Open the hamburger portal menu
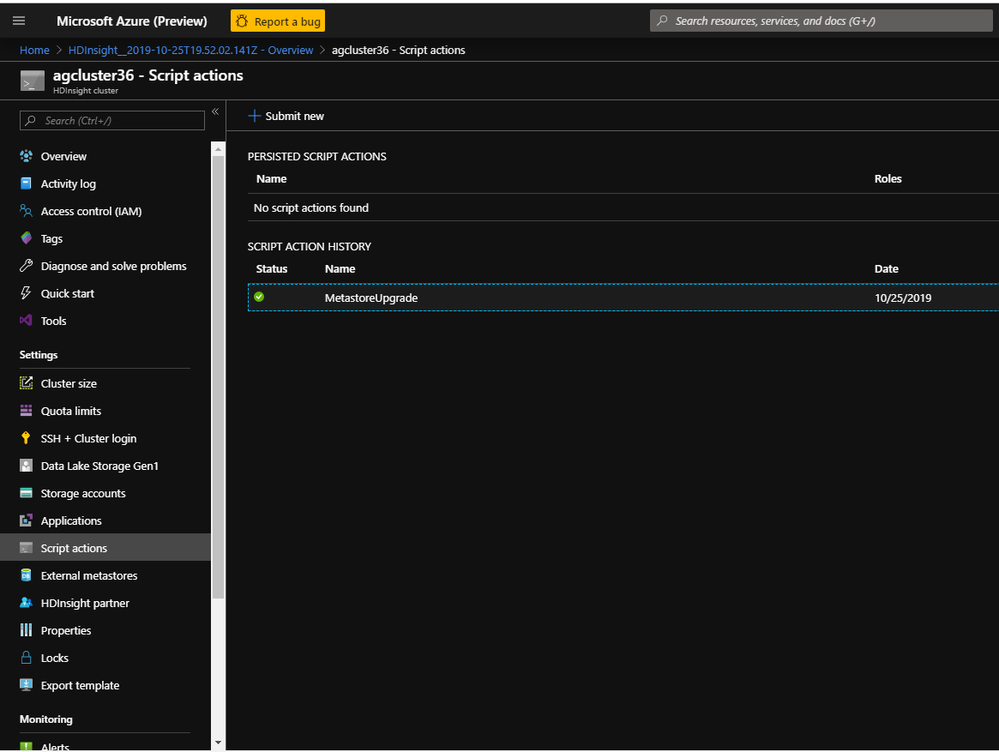The width and height of the screenshot is (999, 752). click(19, 21)
